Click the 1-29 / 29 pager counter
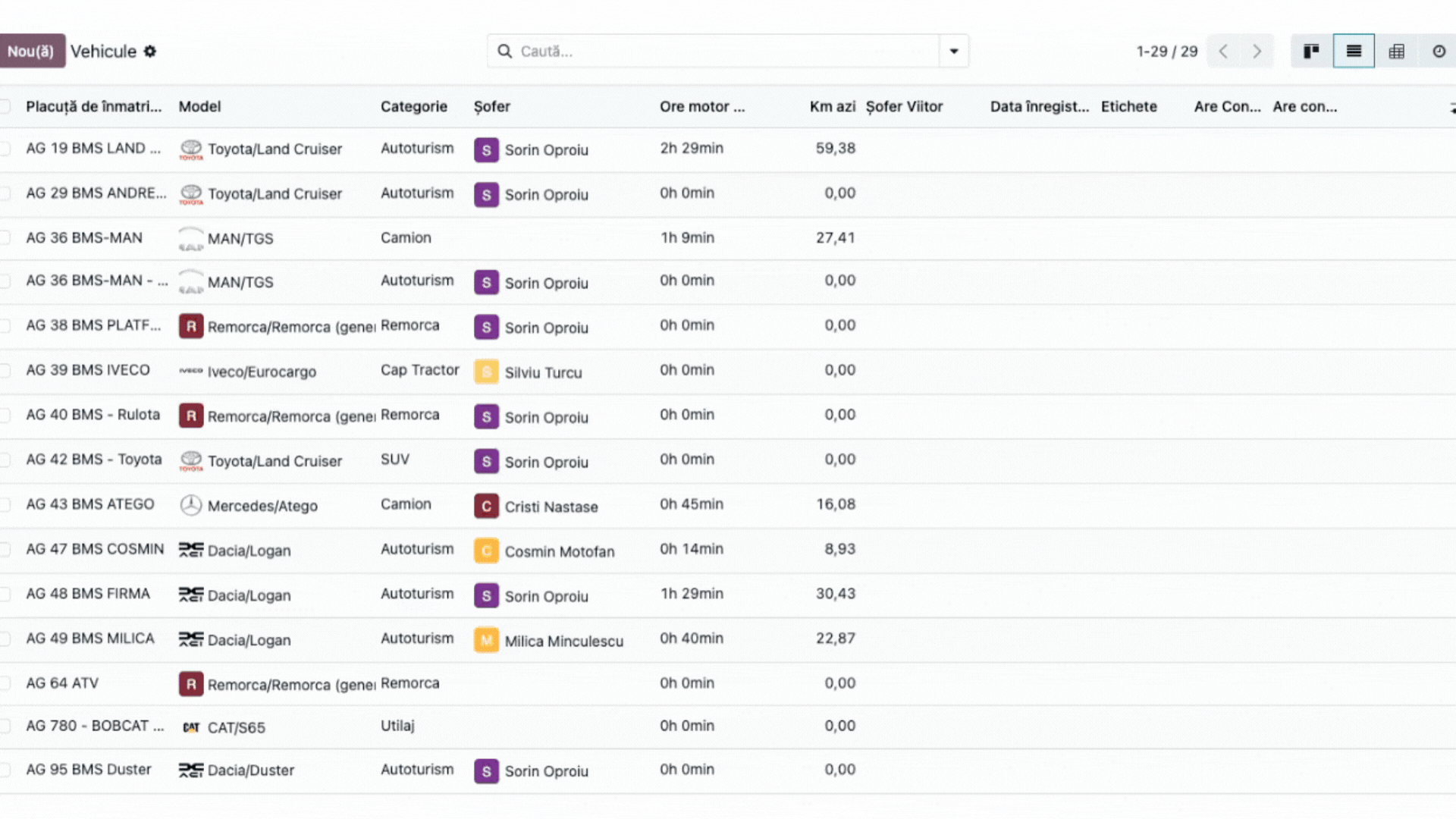 pyautogui.click(x=1167, y=52)
